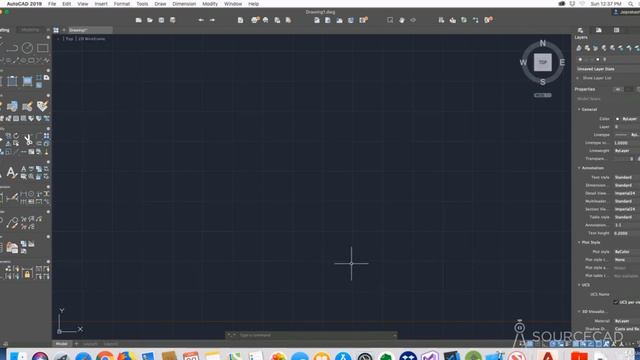Select the Polyline tool beside the circle
The width and height of the screenshot is (640, 360).
[12, 48]
